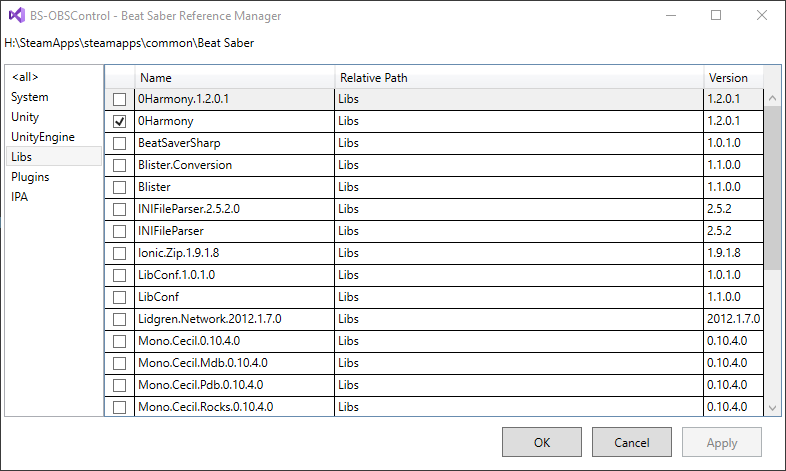Click the Lidgren.Network.2012.1.7.0 name cell

coord(235,320)
